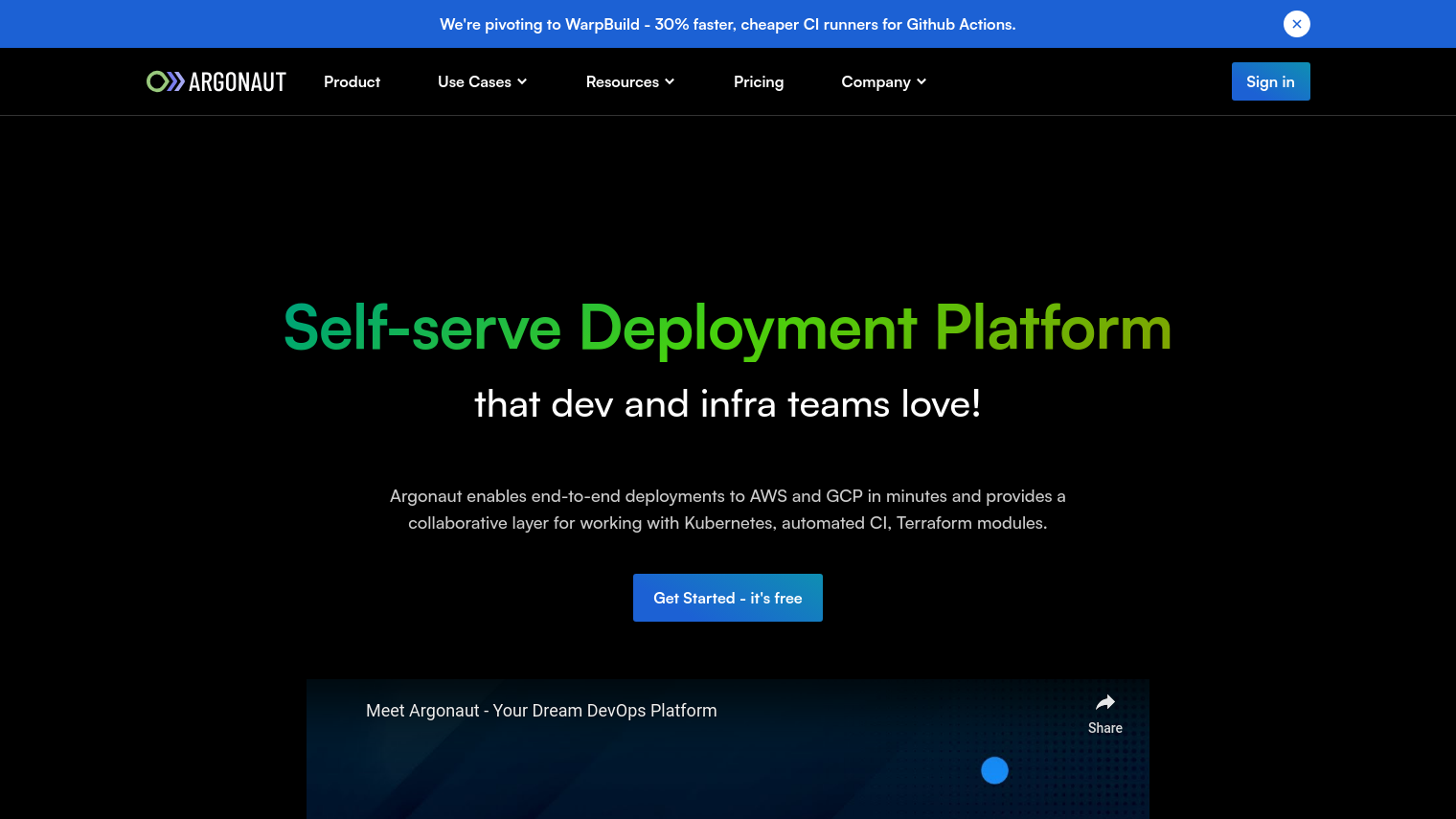The width and height of the screenshot is (1456, 819).
Task: Click the WarpBuild pivot announcement text
Action: 728,25
